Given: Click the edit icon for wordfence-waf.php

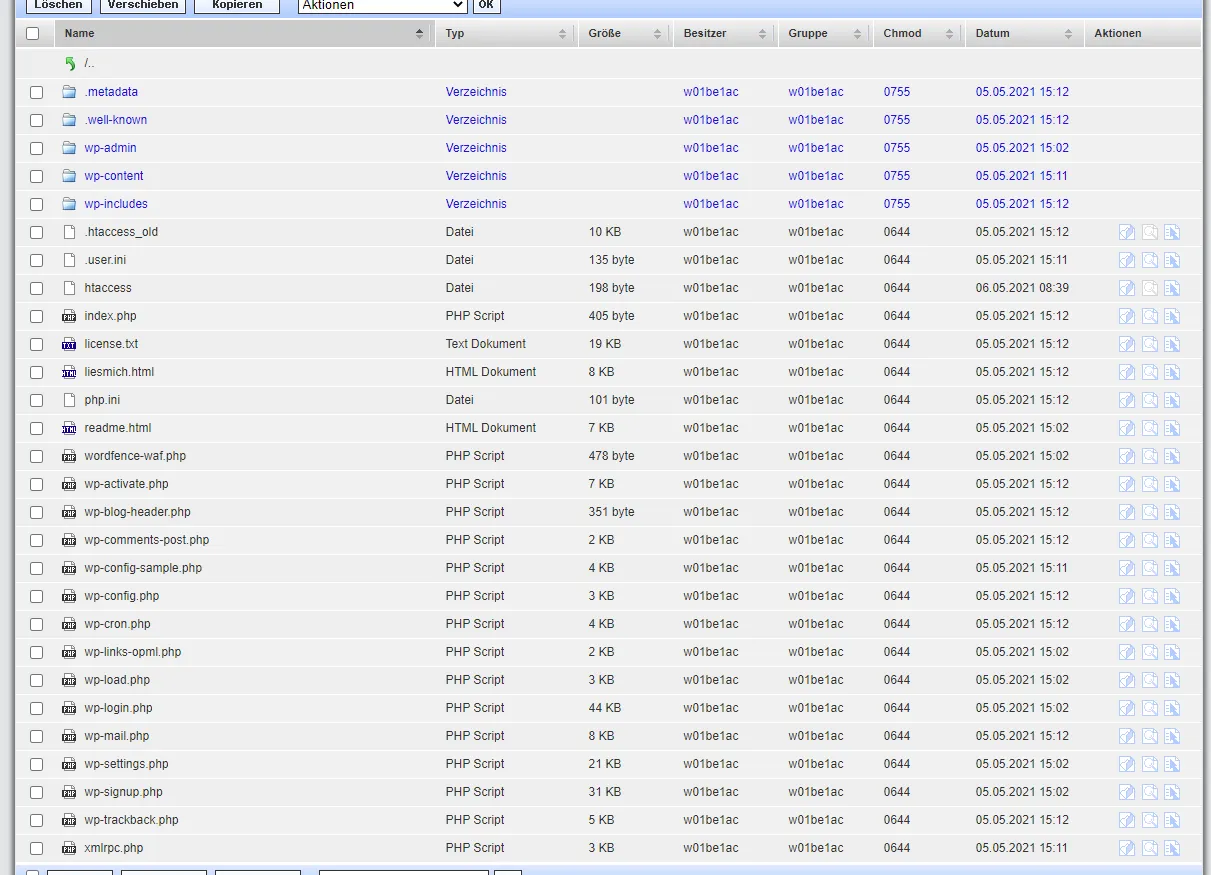Looking at the screenshot, I should (1127, 456).
